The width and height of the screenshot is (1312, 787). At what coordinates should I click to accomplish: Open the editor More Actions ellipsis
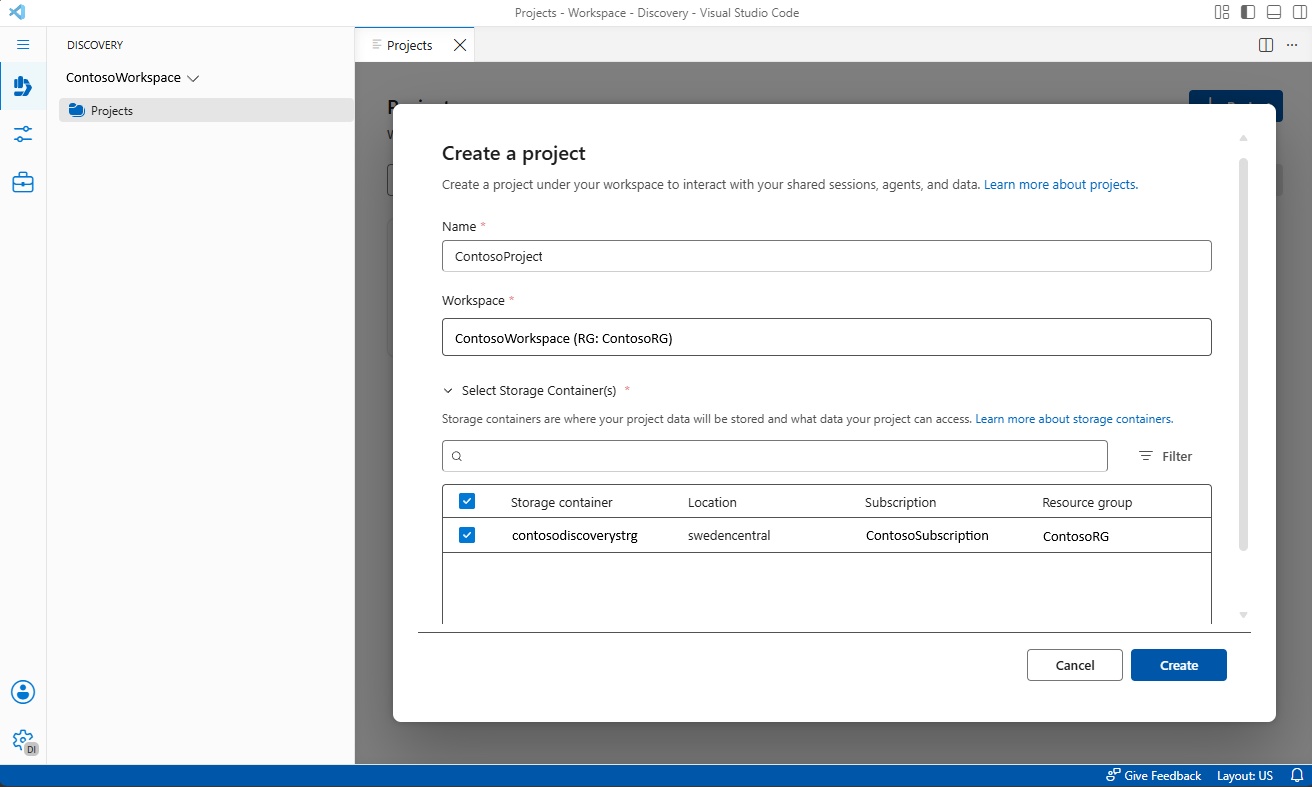click(1291, 45)
